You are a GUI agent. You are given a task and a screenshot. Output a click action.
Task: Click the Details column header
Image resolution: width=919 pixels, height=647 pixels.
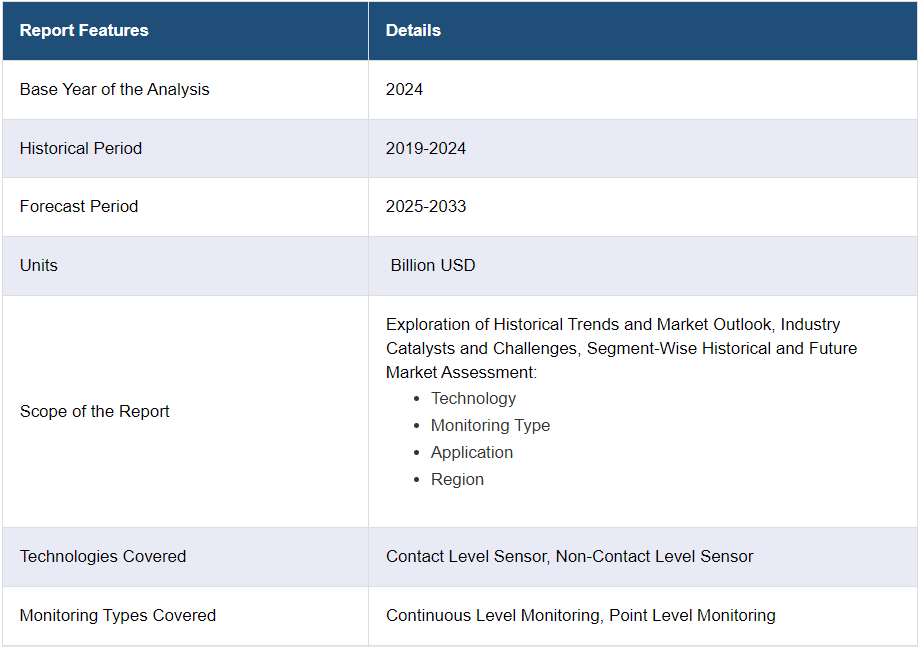[413, 30]
